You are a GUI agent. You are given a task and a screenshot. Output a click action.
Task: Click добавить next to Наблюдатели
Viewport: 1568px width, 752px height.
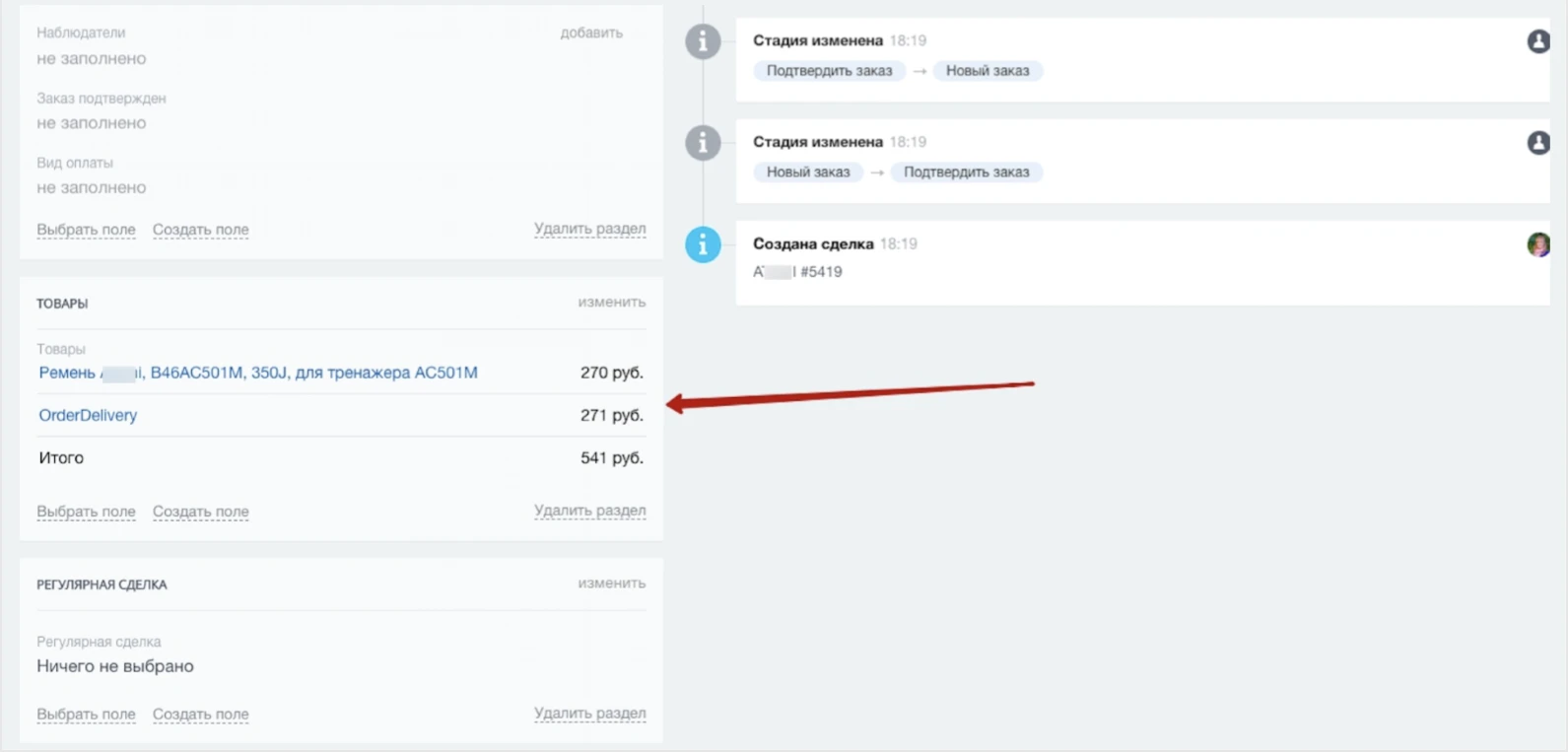(x=591, y=33)
